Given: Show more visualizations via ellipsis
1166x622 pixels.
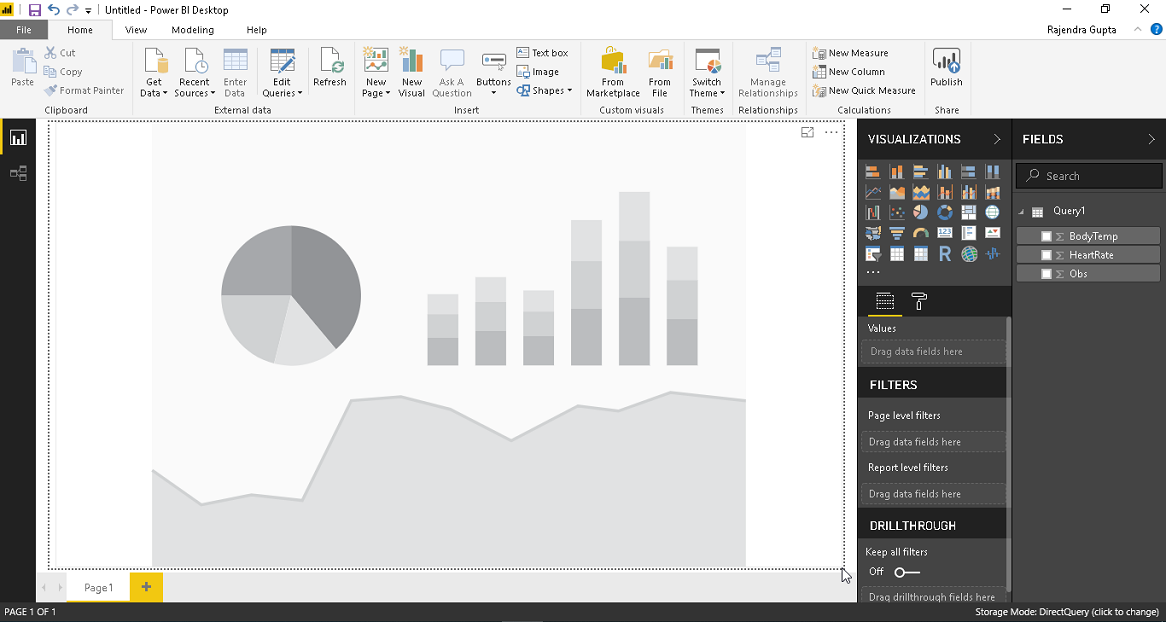Looking at the screenshot, I should click(x=873, y=273).
